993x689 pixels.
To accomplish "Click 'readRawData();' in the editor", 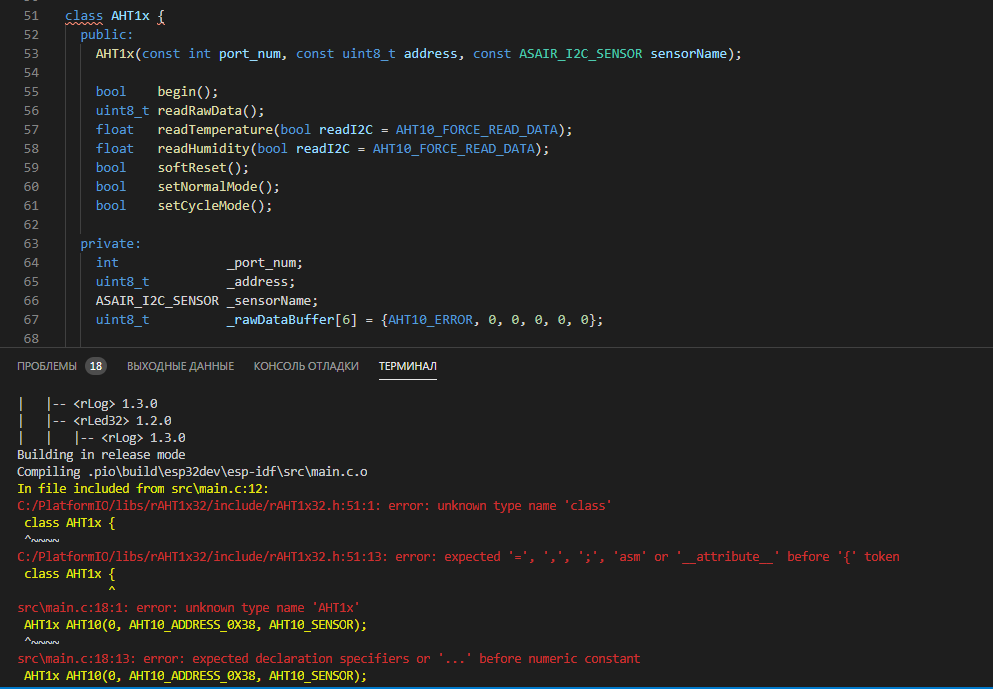I will pos(211,111).
